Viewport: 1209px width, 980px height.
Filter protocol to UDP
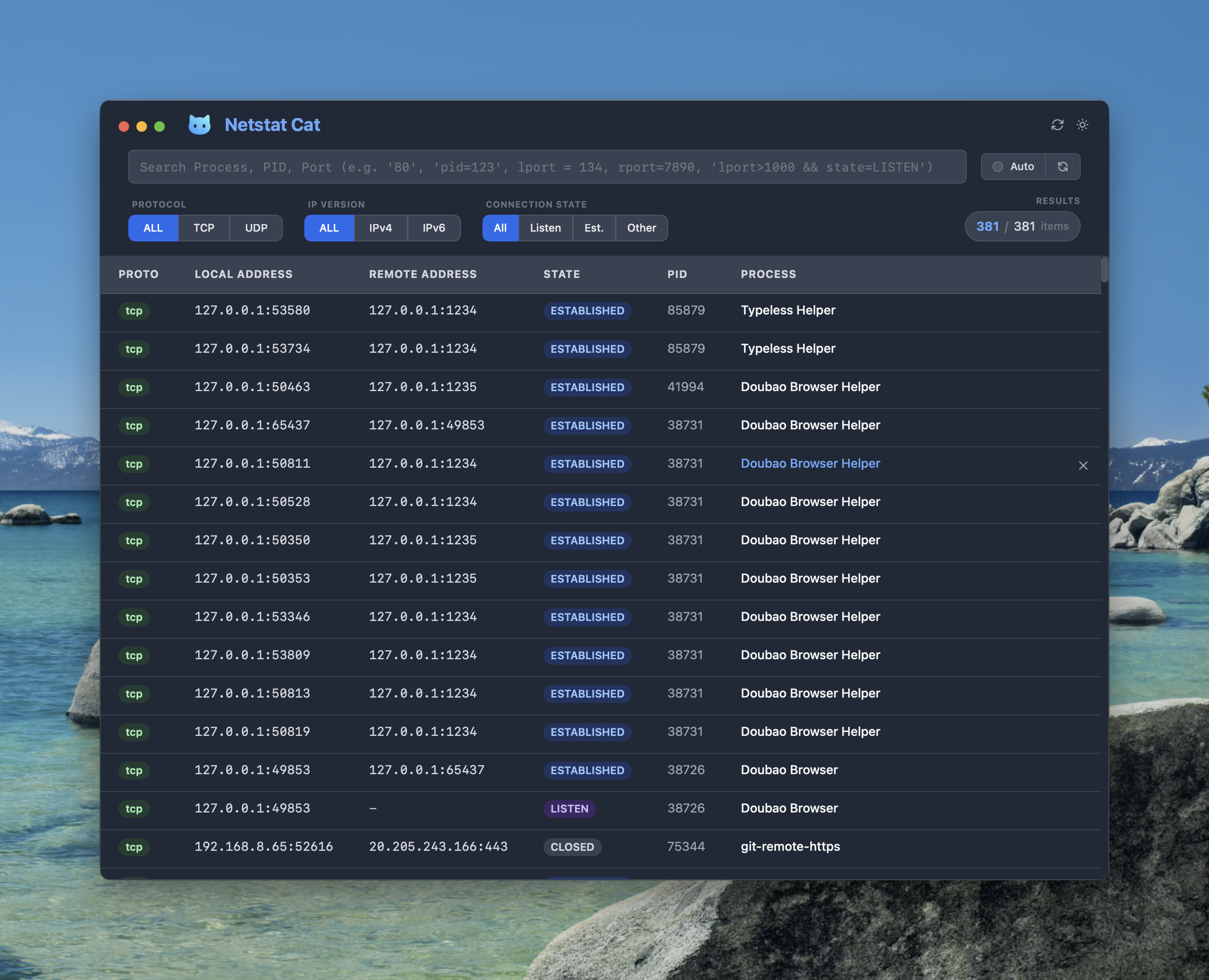pyautogui.click(x=256, y=228)
